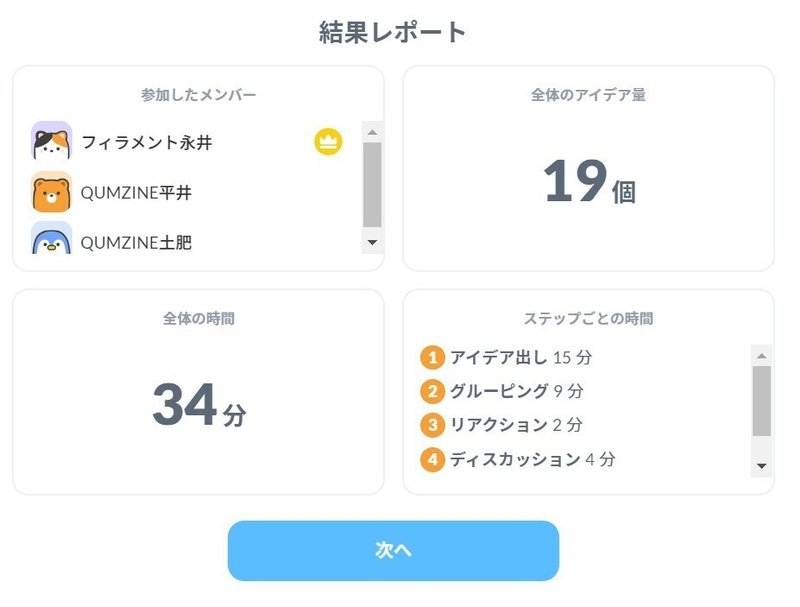Viewport: 800px width, 607px height.
Task: Click the step 2 orange number badge
Action: 433,391
